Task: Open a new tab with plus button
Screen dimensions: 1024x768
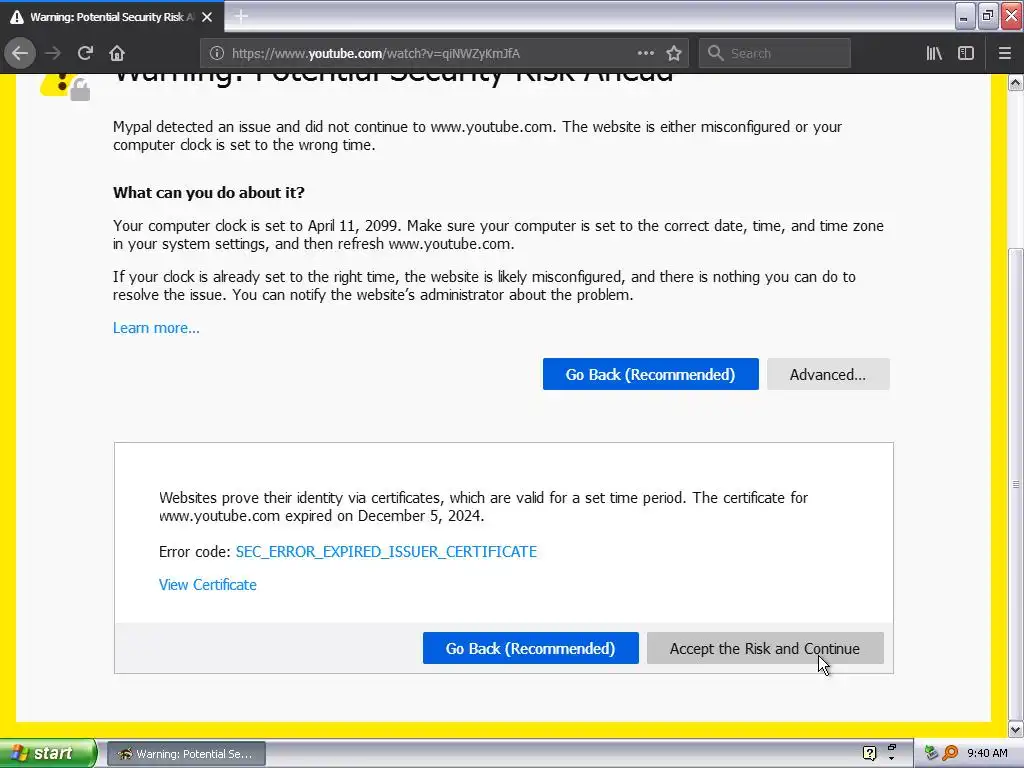Action: pyautogui.click(x=241, y=16)
